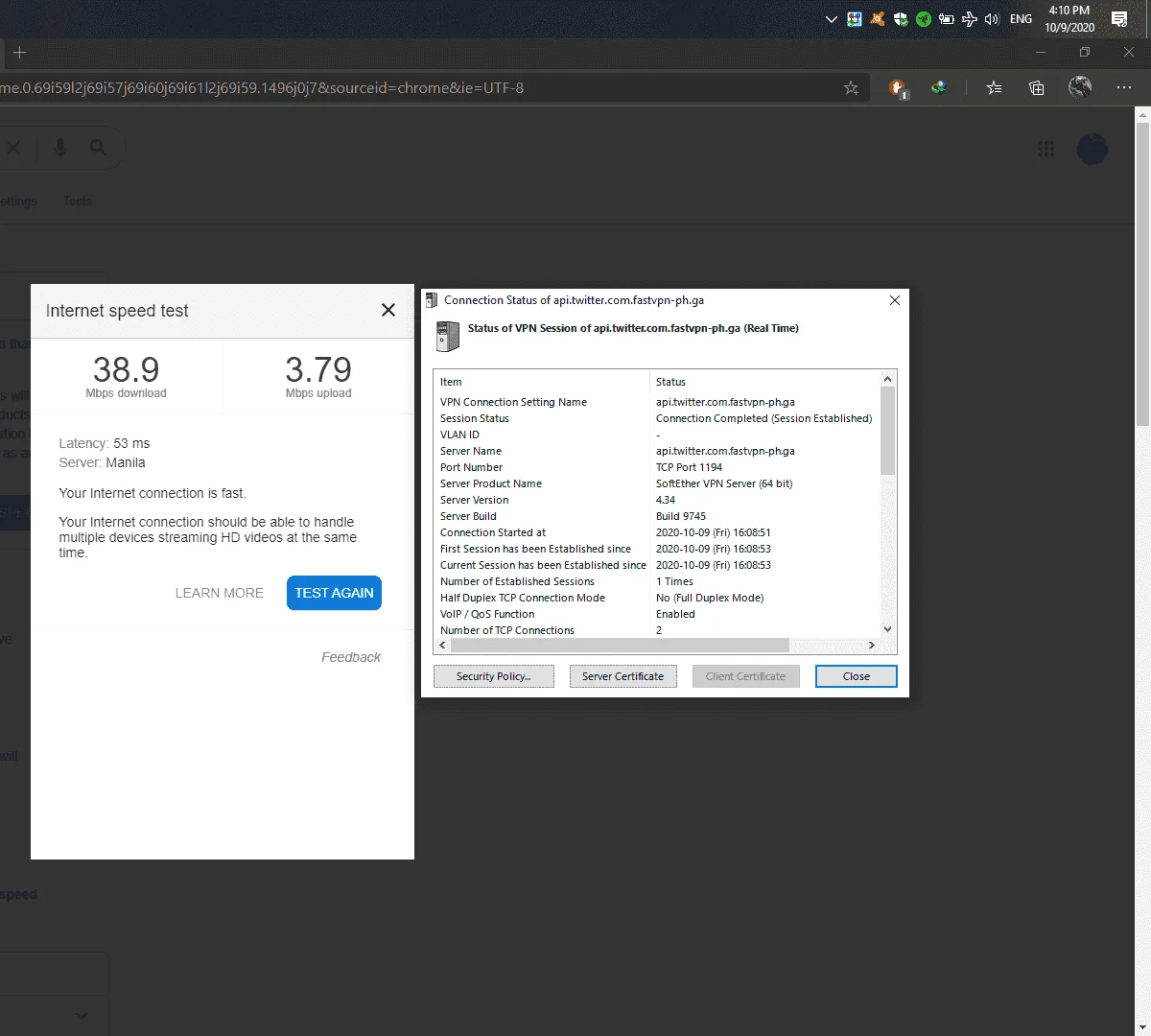
Task: Open the AdBlock extension with badge 1
Action: (897, 88)
